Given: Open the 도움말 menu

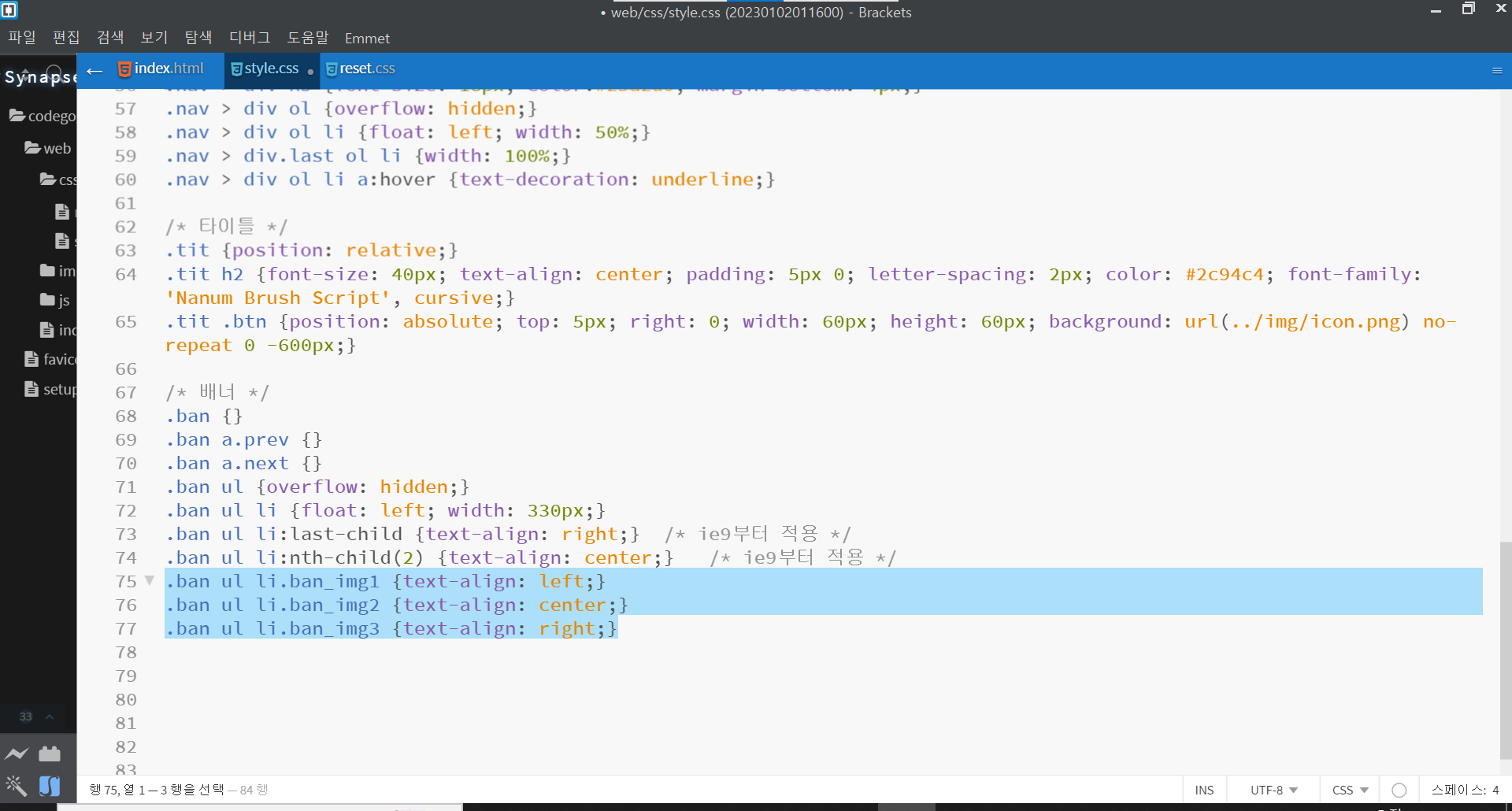Looking at the screenshot, I should 308,38.
